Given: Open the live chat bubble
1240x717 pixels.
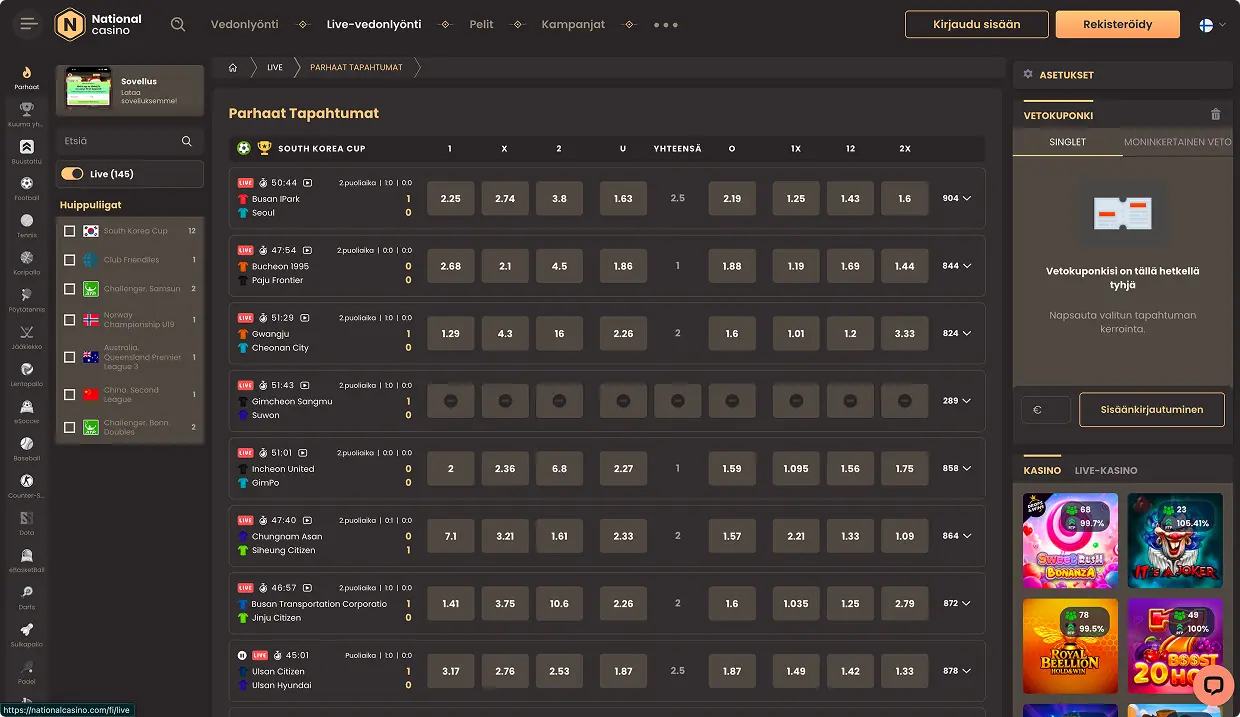Looking at the screenshot, I should click(x=1214, y=685).
